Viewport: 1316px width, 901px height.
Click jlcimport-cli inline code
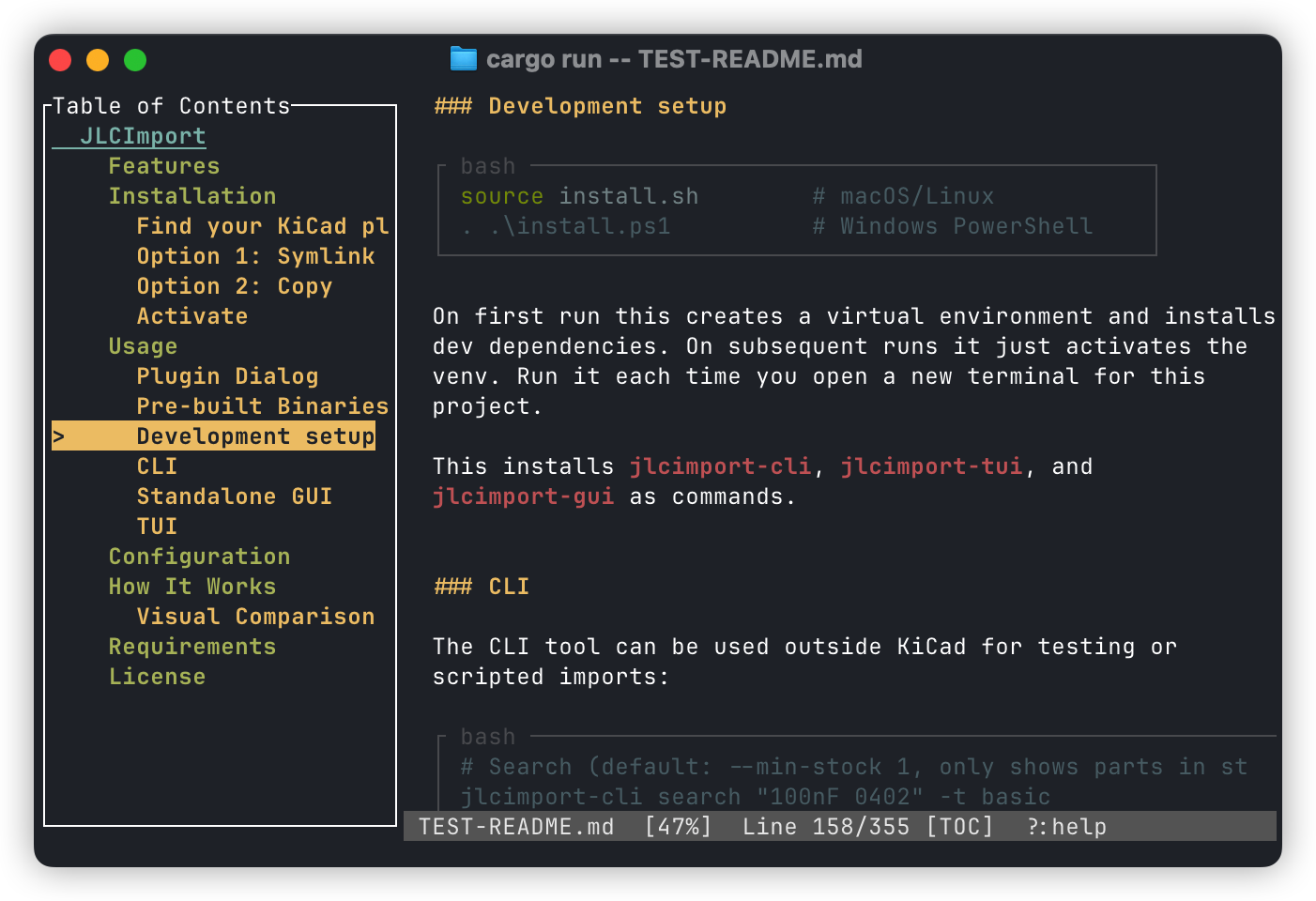tap(720, 466)
